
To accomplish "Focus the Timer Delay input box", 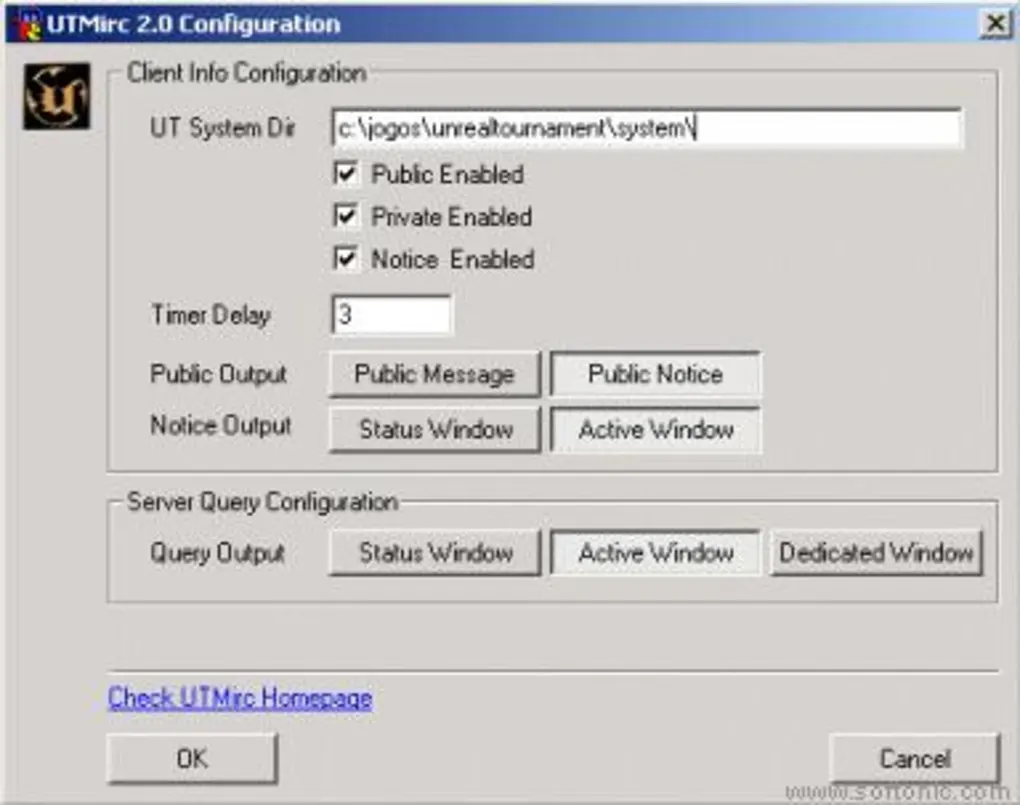I will (391, 316).
